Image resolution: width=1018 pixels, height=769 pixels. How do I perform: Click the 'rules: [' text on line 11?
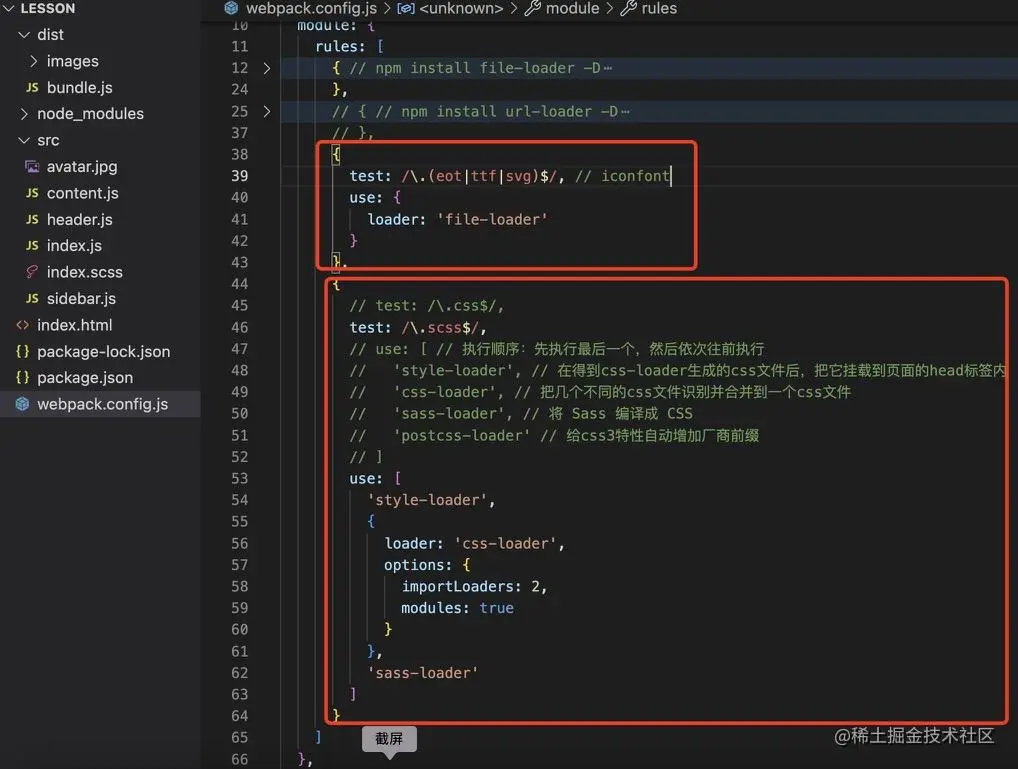(349, 47)
